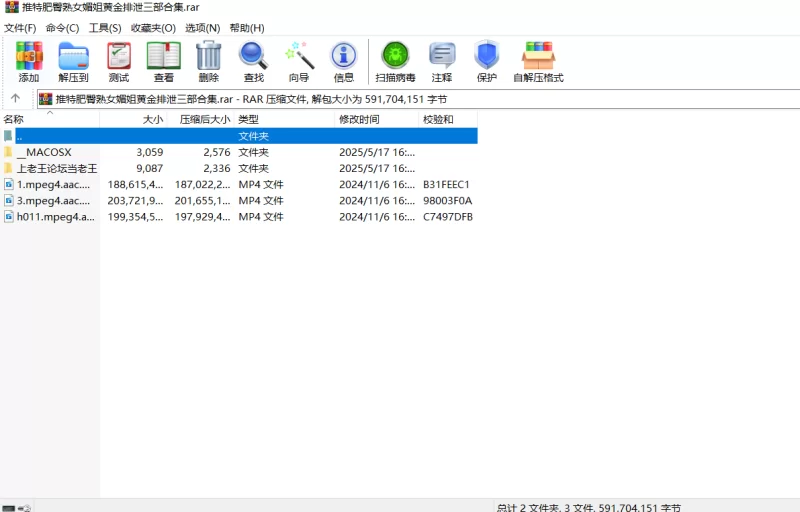This screenshot has height=512, width=800.
Task: Open the Tools (工具) menu
Action: pos(105,28)
